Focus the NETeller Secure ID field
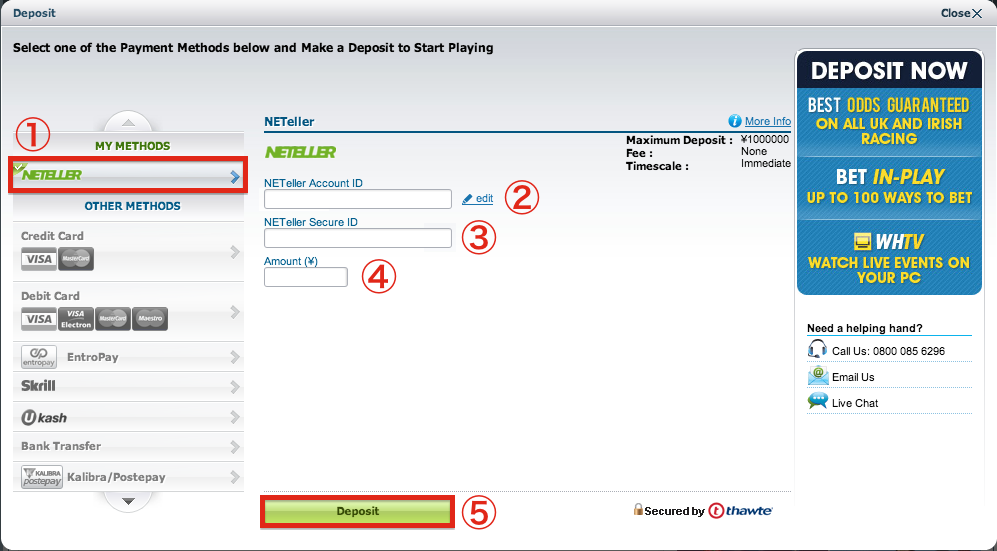The image size is (997, 551). coord(358,238)
